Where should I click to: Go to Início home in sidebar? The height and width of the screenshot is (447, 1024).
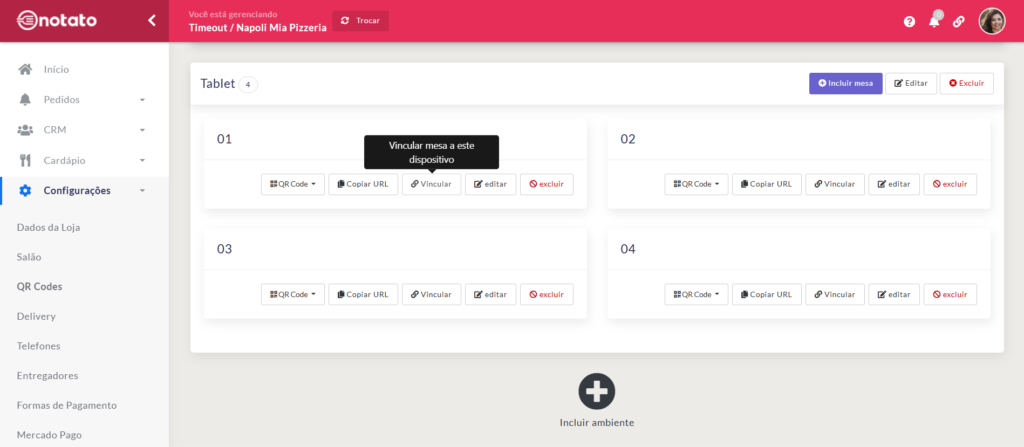pyautogui.click(x=56, y=69)
